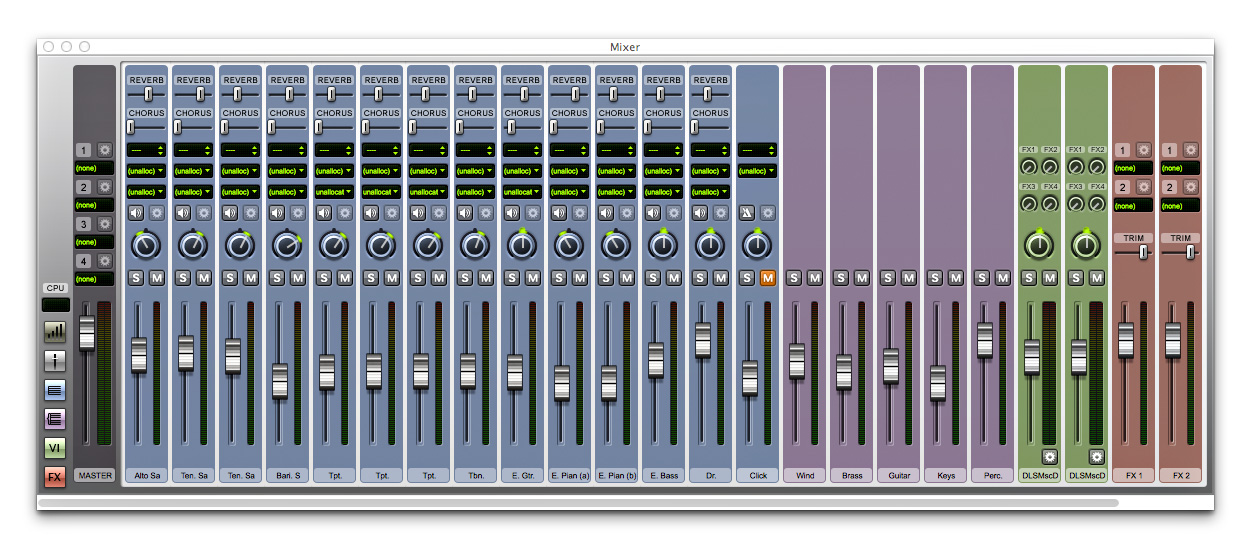The image size is (1250, 550).
Task: Open the '---' selector on Tbn. strip
Action: [x=475, y=150]
